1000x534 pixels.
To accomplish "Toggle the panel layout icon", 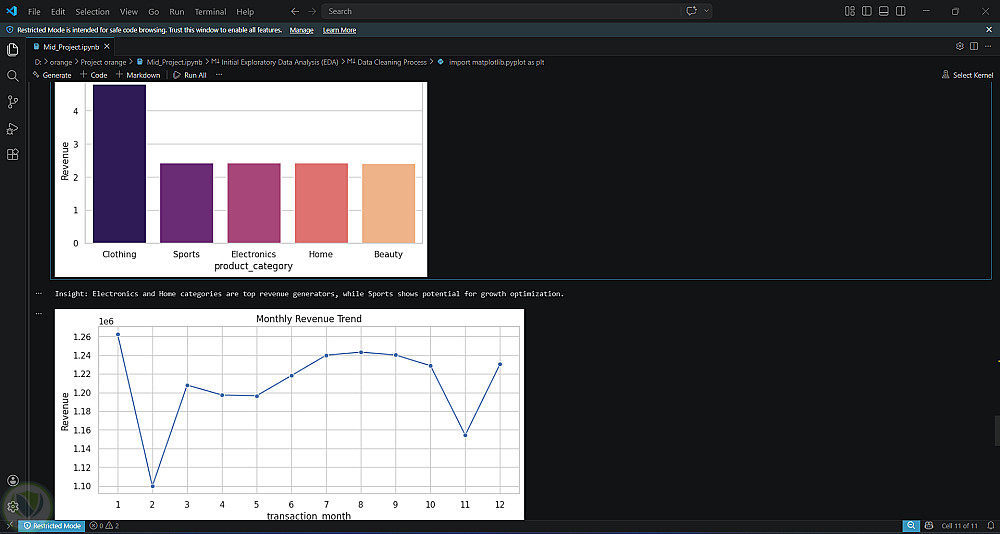I will click(x=883, y=11).
